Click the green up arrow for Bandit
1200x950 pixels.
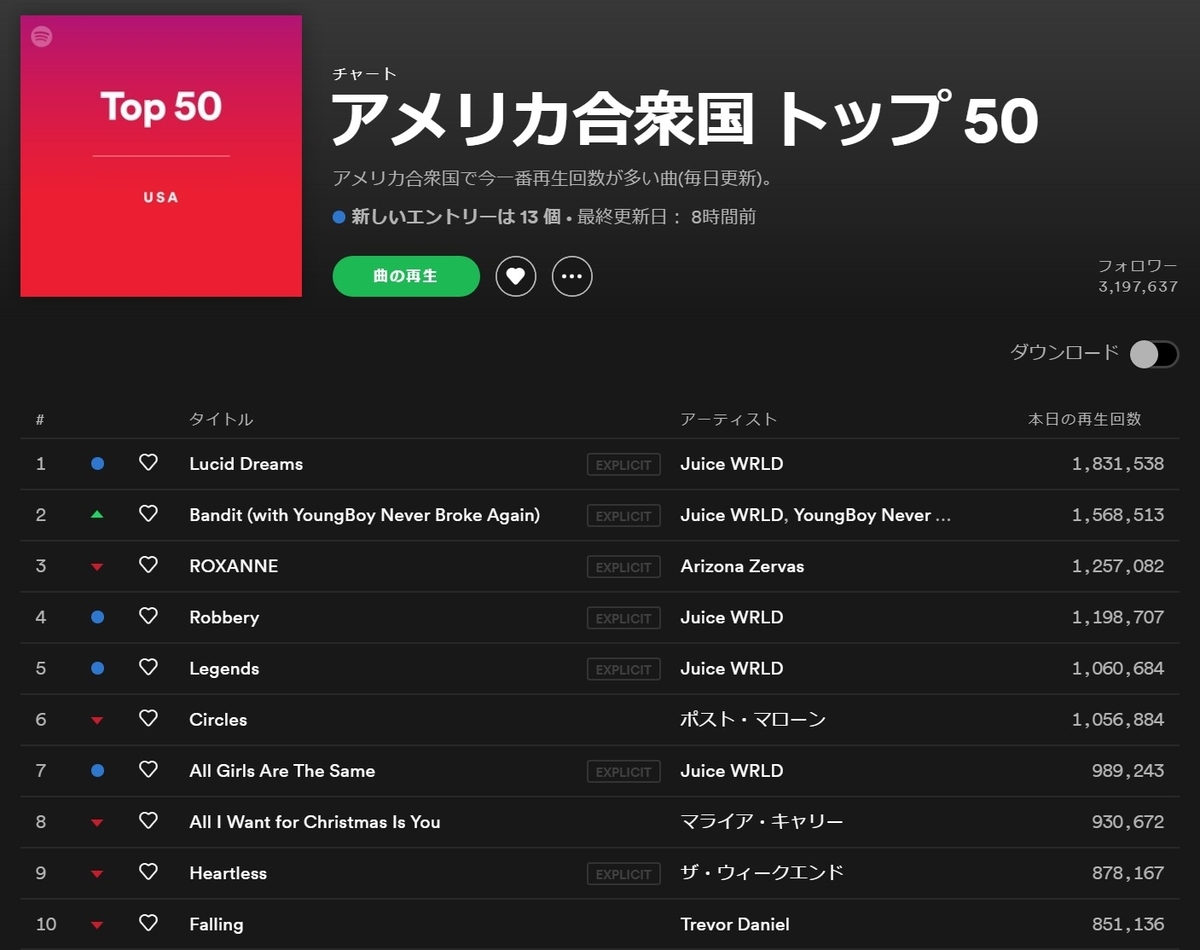point(97,514)
